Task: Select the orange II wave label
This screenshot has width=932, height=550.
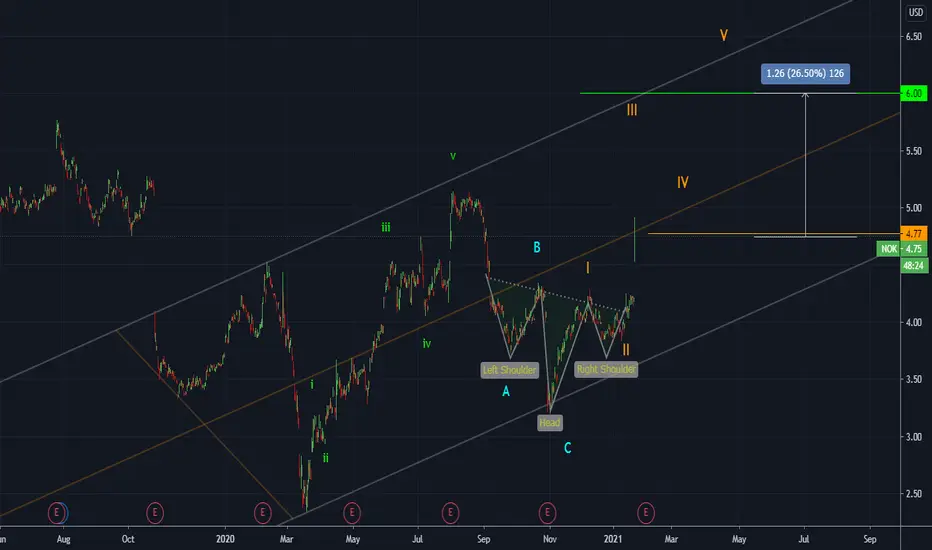Action: coord(626,350)
